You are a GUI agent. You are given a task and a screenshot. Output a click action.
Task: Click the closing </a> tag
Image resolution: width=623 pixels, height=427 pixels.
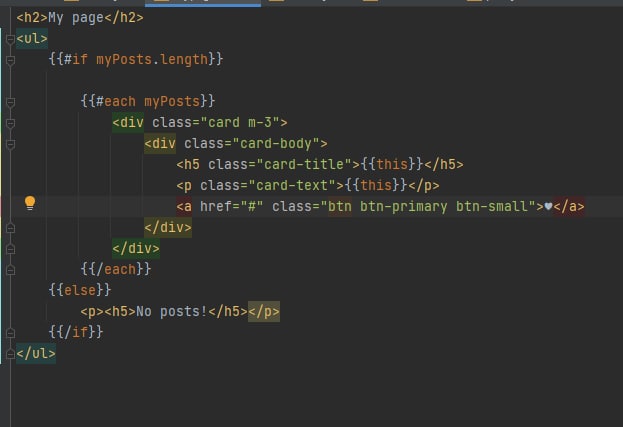coord(569,207)
